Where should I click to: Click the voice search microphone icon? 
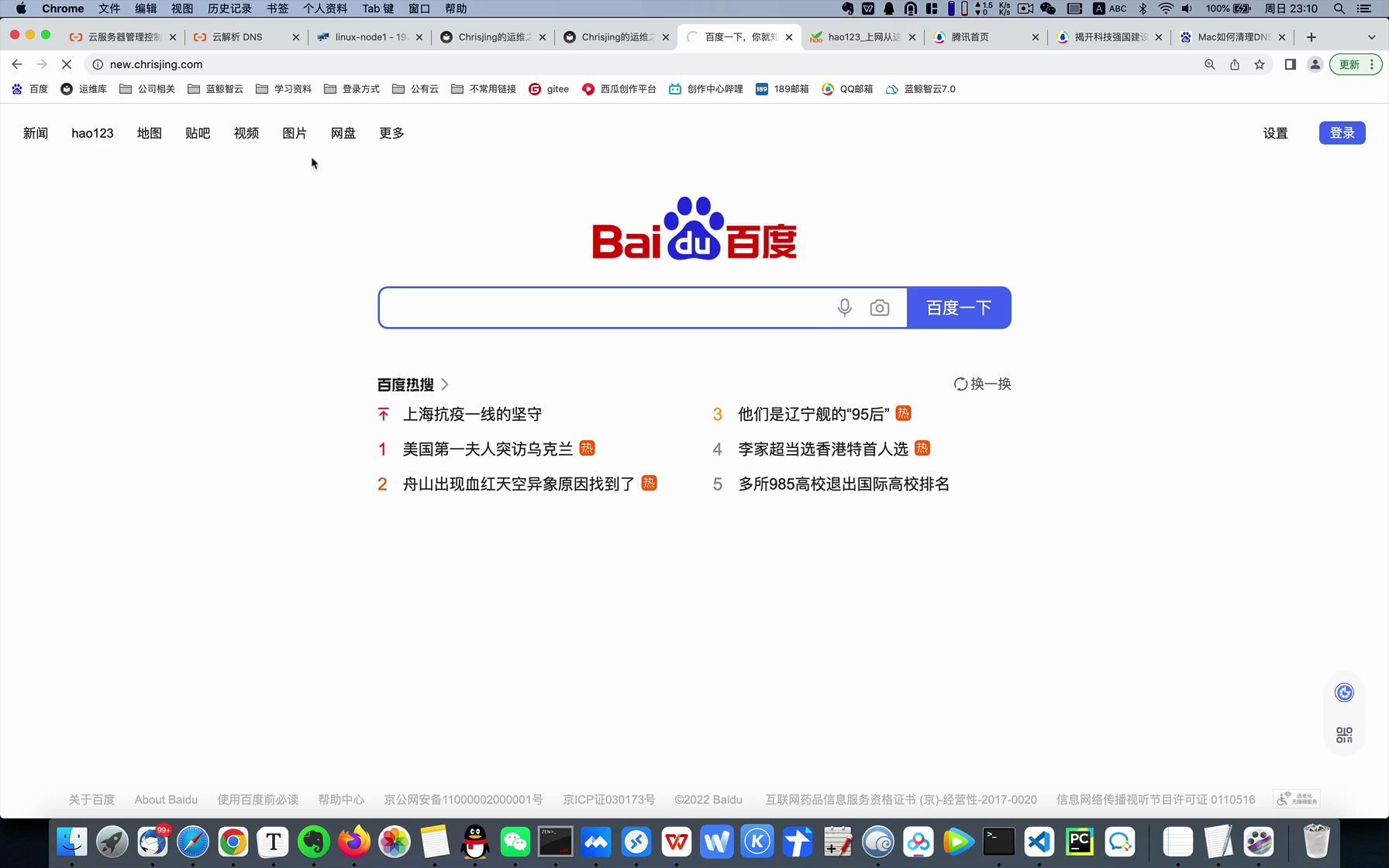[x=845, y=308]
